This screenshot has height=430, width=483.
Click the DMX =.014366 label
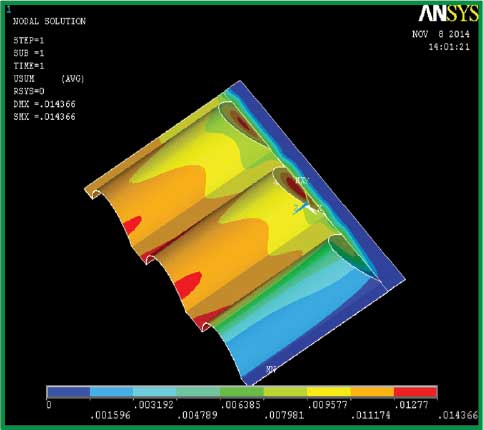click(44, 104)
